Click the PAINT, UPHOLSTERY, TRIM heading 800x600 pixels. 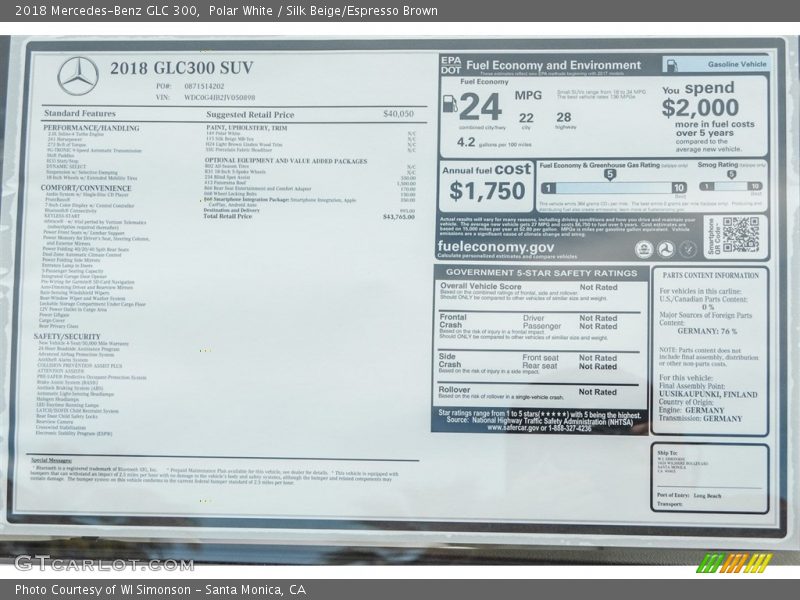click(247, 128)
